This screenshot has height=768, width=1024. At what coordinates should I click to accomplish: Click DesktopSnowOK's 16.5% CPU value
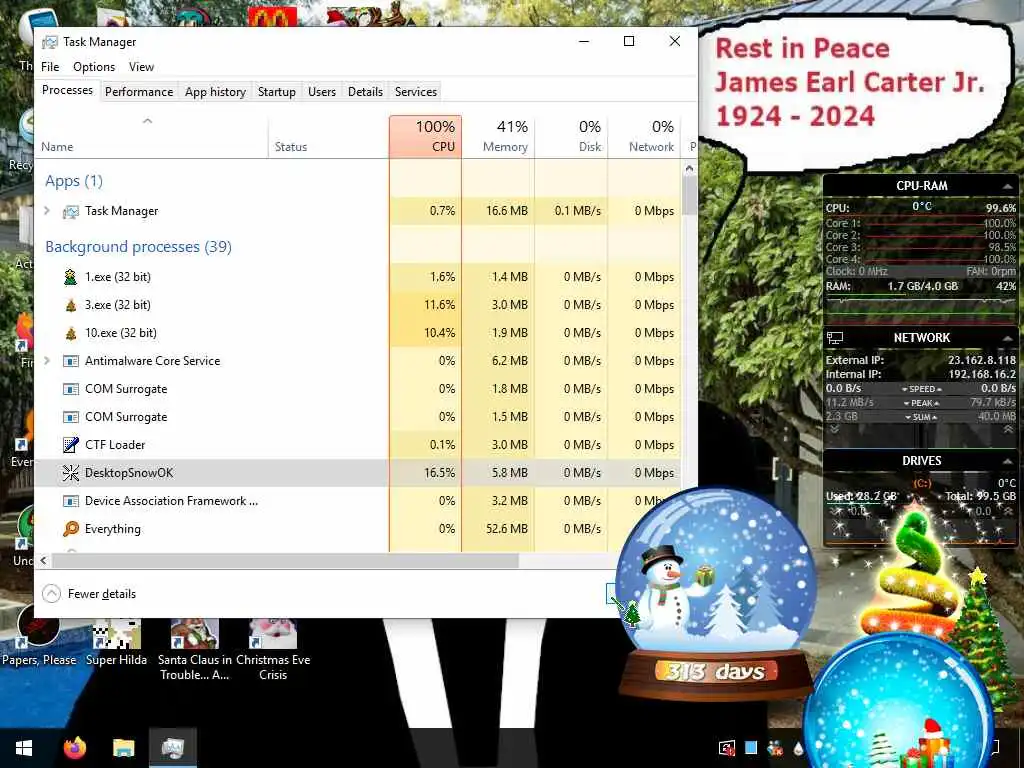[440, 473]
